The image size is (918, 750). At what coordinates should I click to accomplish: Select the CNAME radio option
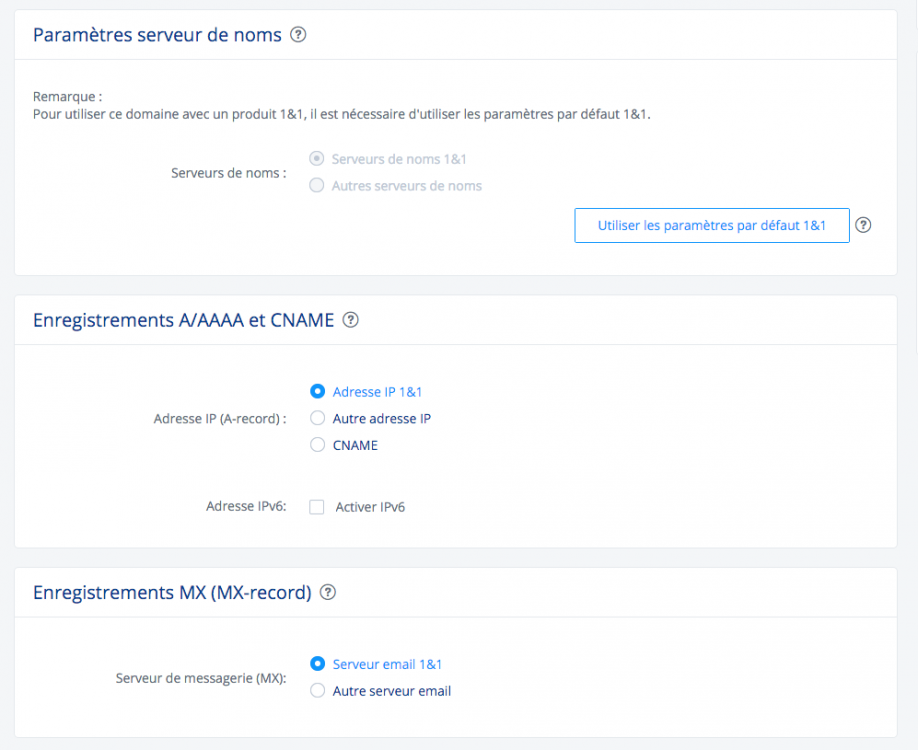tap(318, 445)
